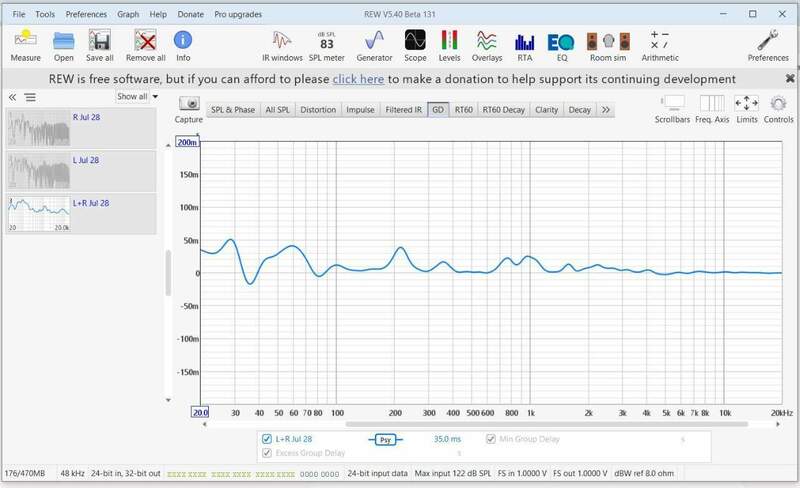Toggle Excess Group Delay checkbox

click(x=267, y=453)
